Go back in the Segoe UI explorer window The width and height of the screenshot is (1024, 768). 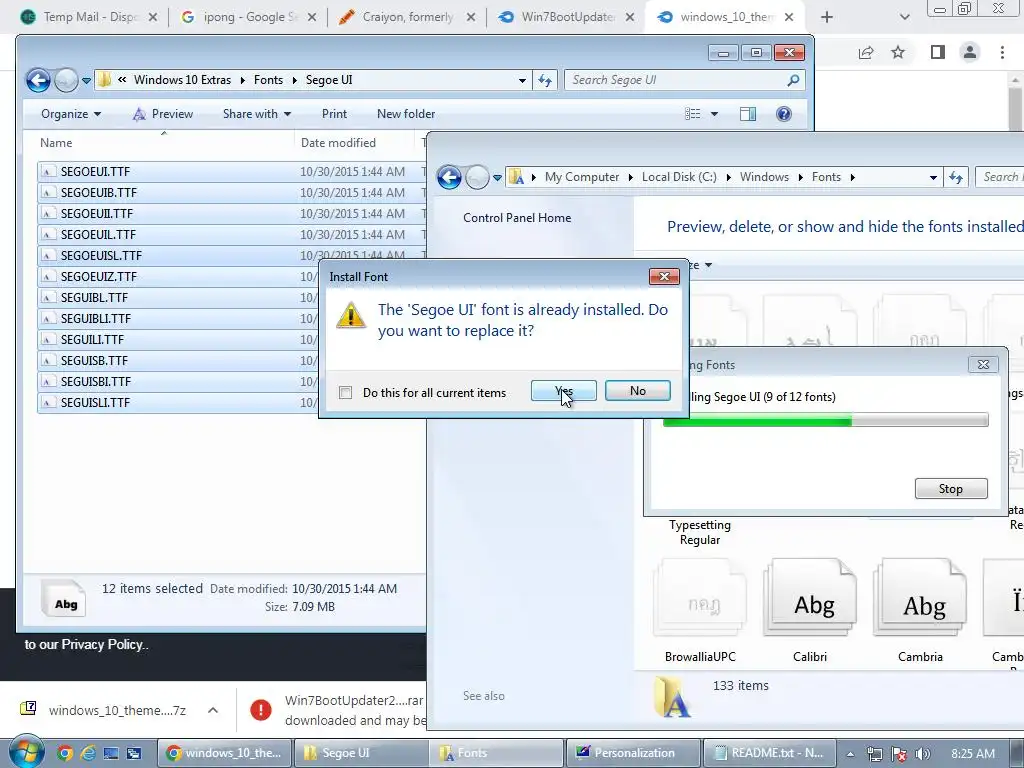pyautogui.click(x=38, y=80)
